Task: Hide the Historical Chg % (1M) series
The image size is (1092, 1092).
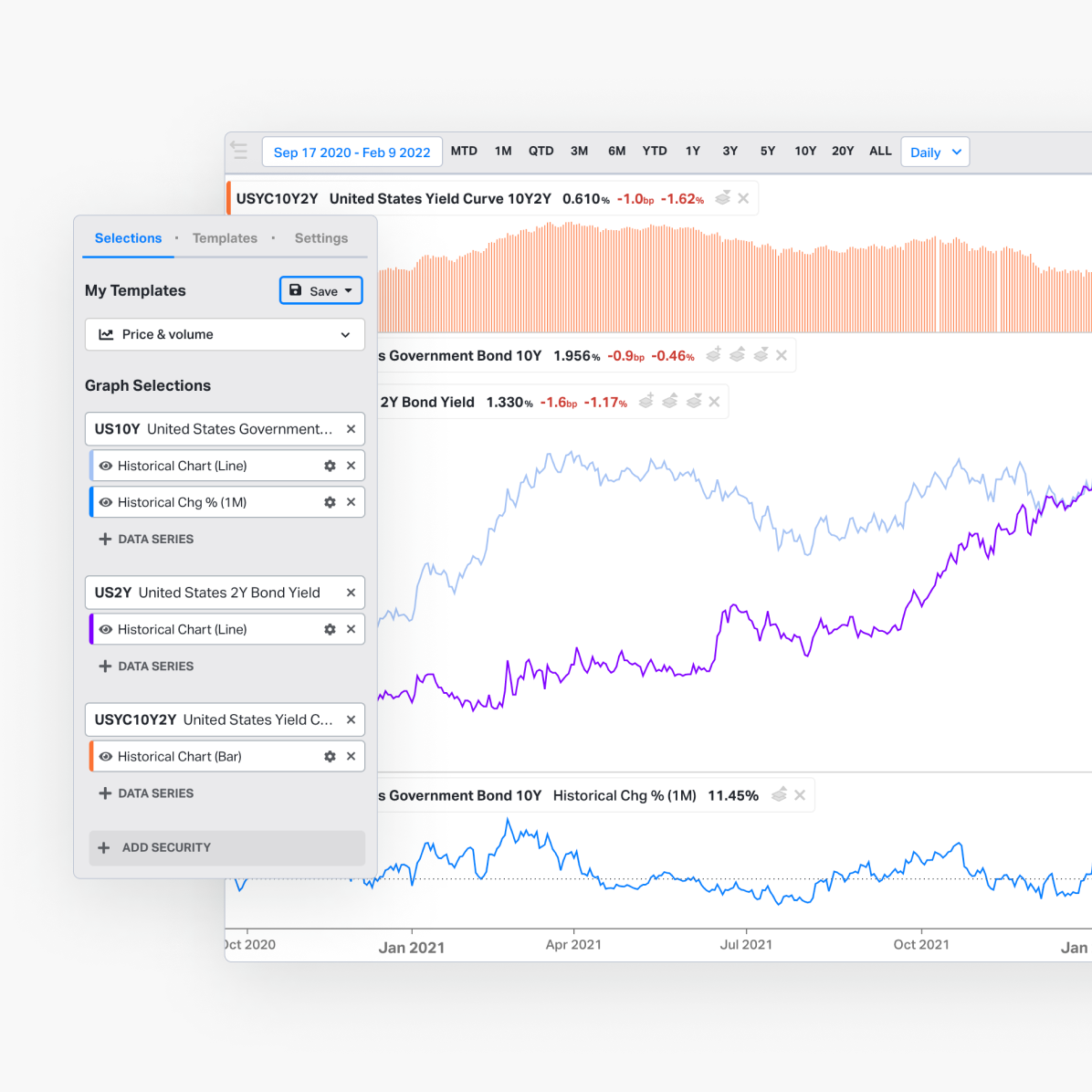Action: click(106, 502)
